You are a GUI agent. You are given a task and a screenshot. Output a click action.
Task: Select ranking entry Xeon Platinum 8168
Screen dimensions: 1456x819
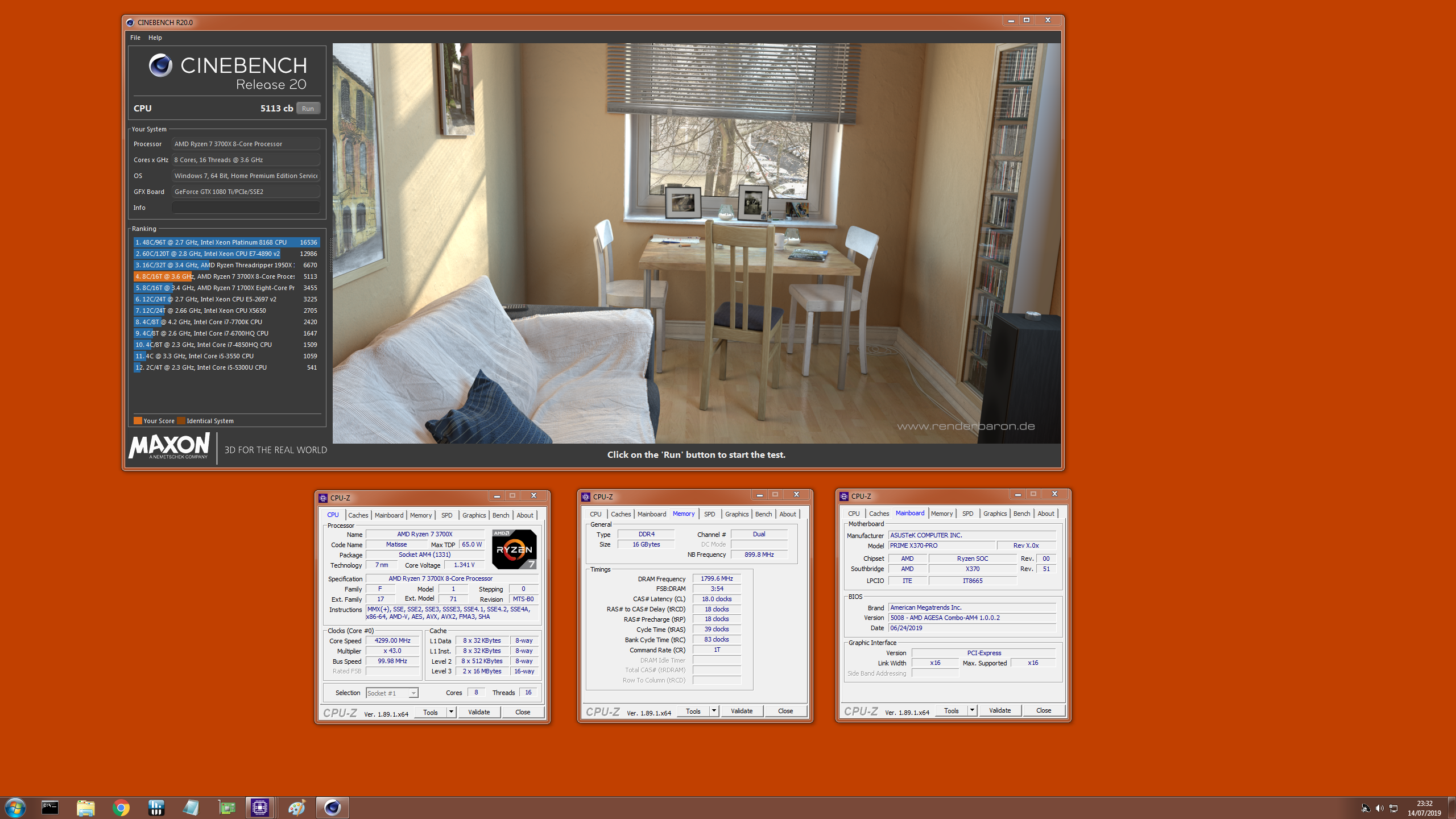coord(226,242)
